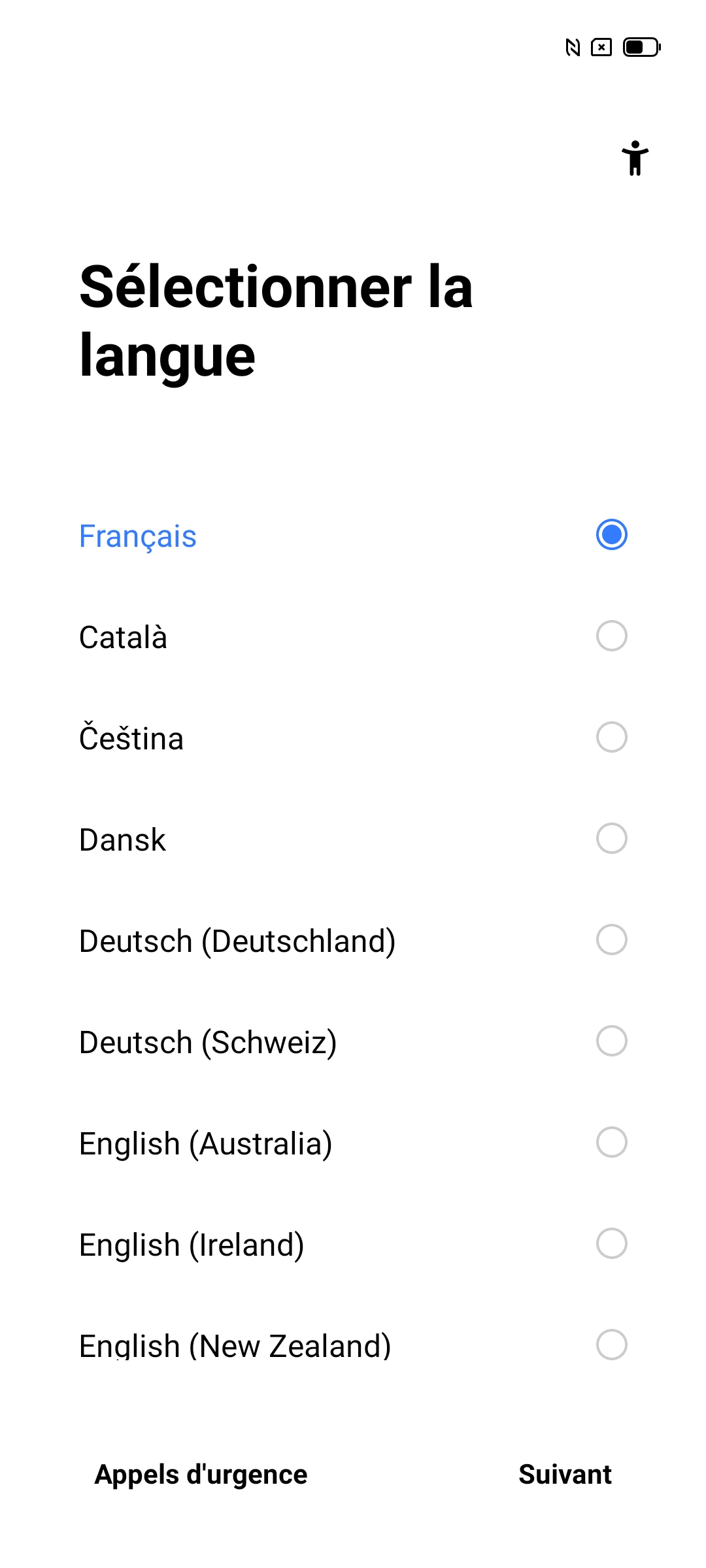Tap the NFC status bar icon

coord(573,48)
